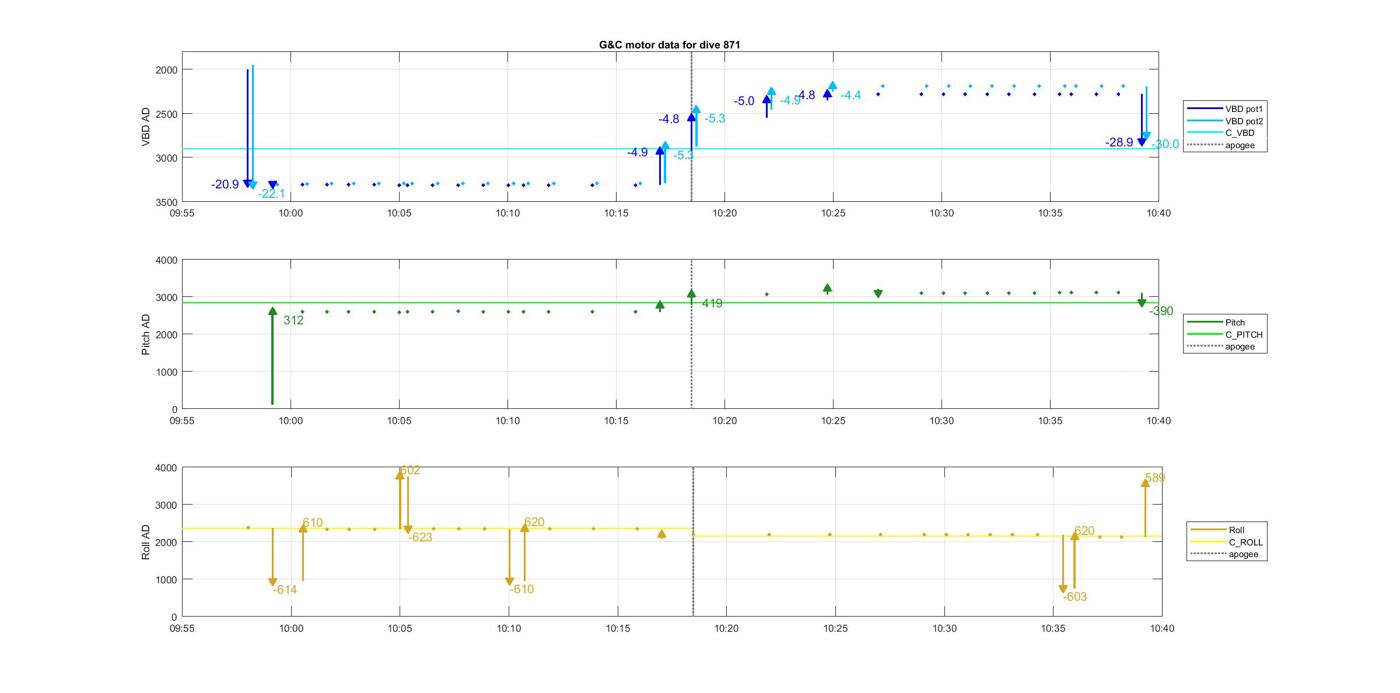Click the 3500 y-axis tick on VBD plot
The image size is (1400, 693).
tap(166, 202)
